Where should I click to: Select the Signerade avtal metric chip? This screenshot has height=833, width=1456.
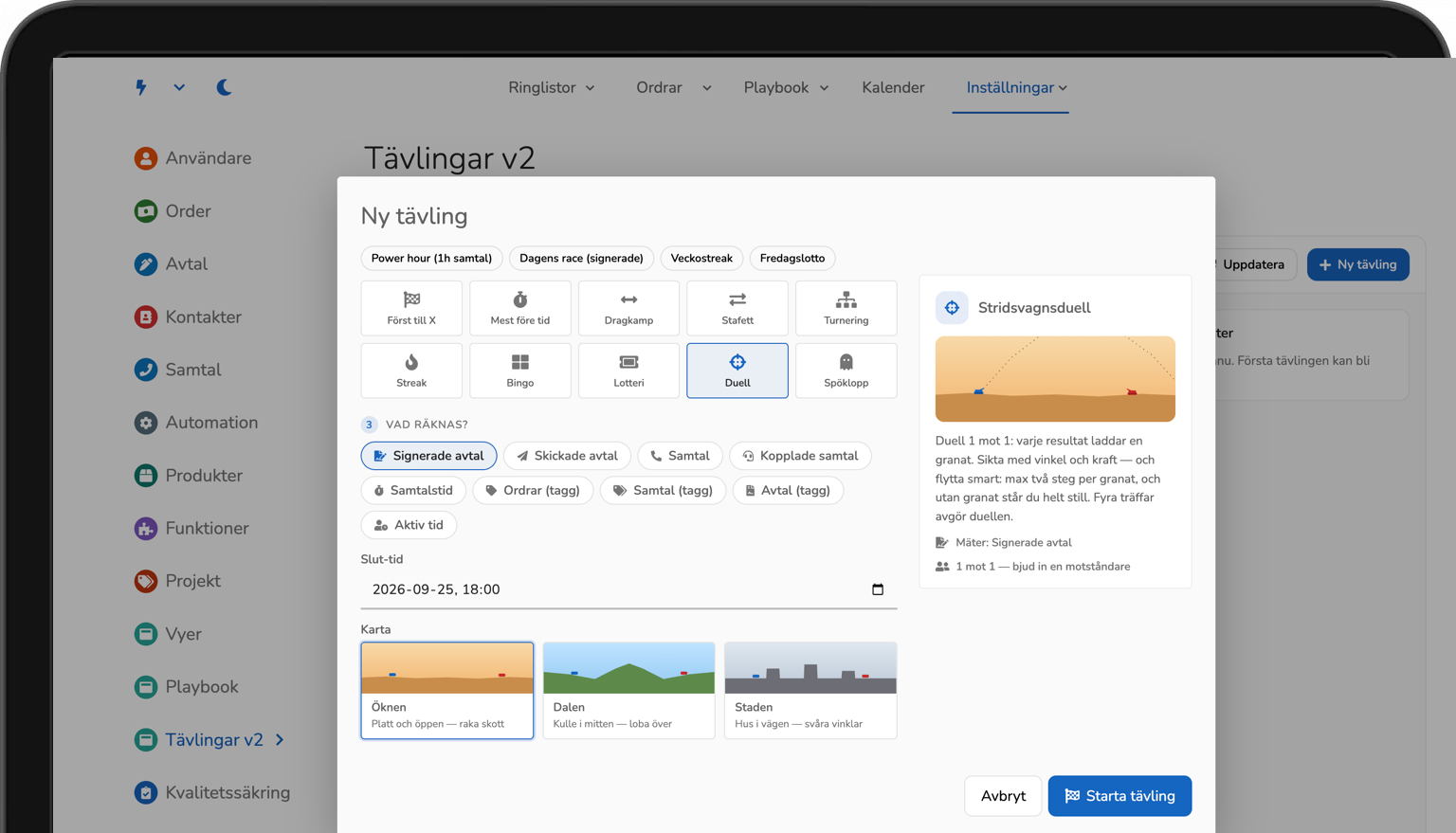[x=428, y=456]
